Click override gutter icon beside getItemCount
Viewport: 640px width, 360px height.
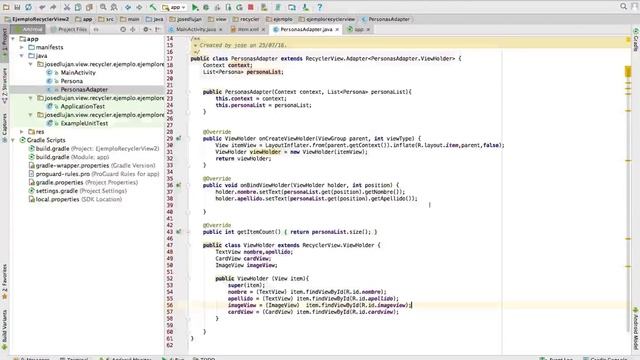(178, 231)
